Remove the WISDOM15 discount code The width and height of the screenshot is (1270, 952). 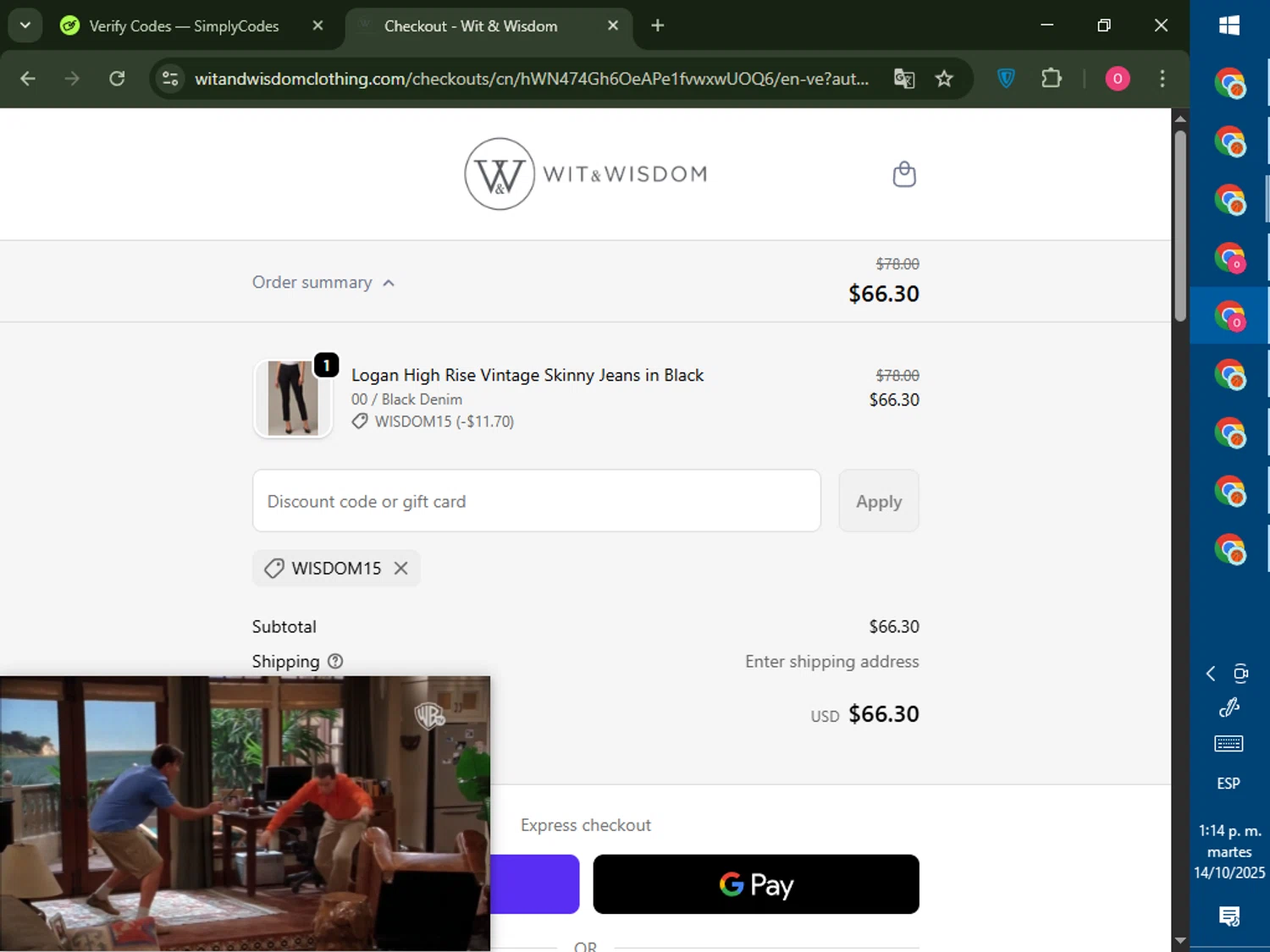tap(401, 569)
